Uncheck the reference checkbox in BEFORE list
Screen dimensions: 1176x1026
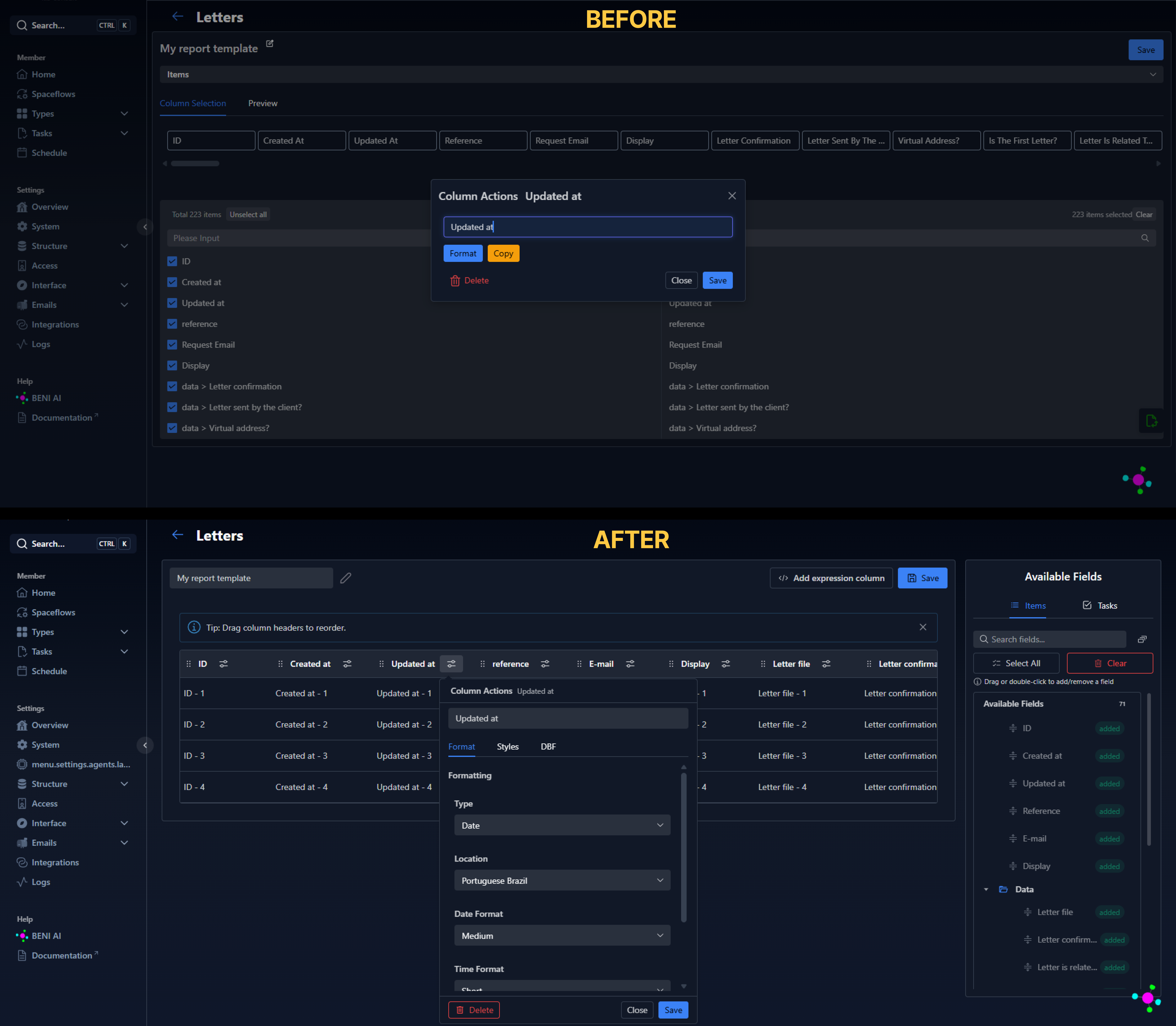172,324
